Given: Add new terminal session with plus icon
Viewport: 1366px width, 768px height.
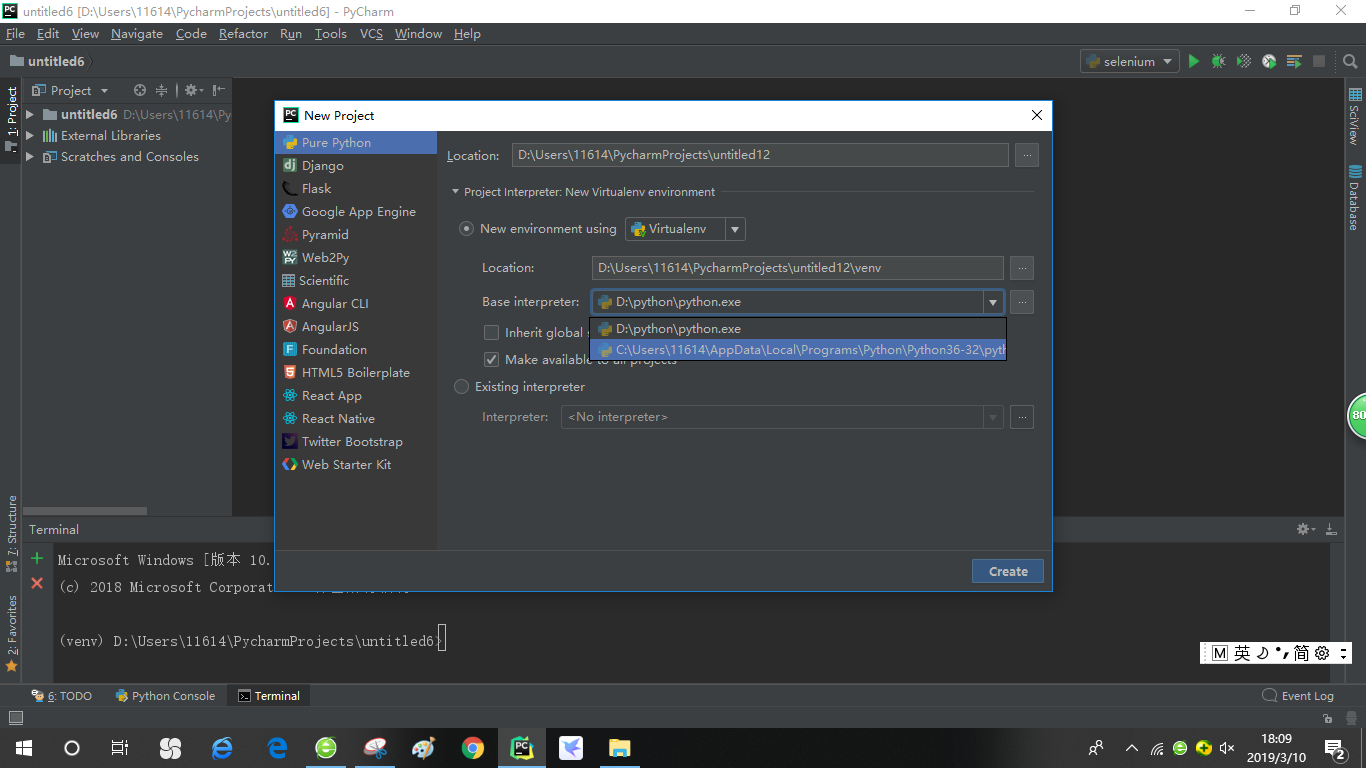Looking at the screenshot, I should (37, 558).
